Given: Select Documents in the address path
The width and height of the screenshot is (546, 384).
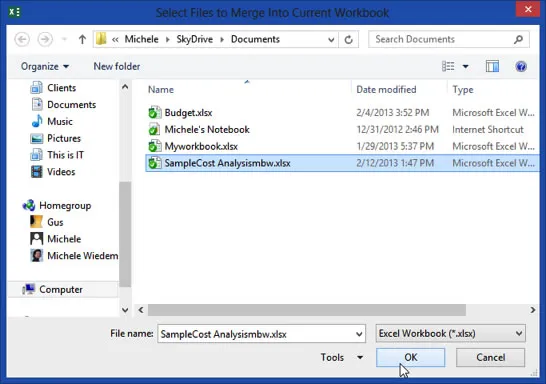Looking at the screenshot, I should 255,39.
